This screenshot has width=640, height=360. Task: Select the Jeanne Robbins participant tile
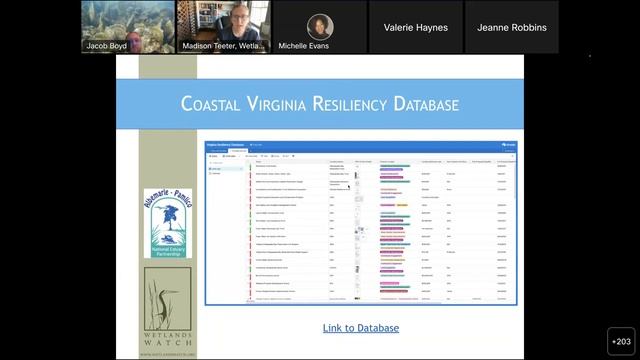[x=512, y=27]
